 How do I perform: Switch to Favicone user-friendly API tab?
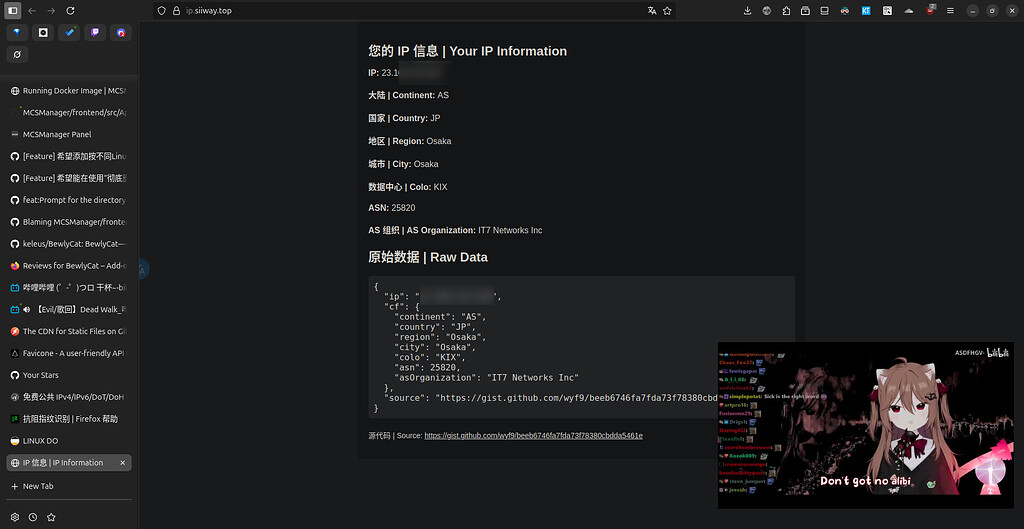click(x=69, y=353)
